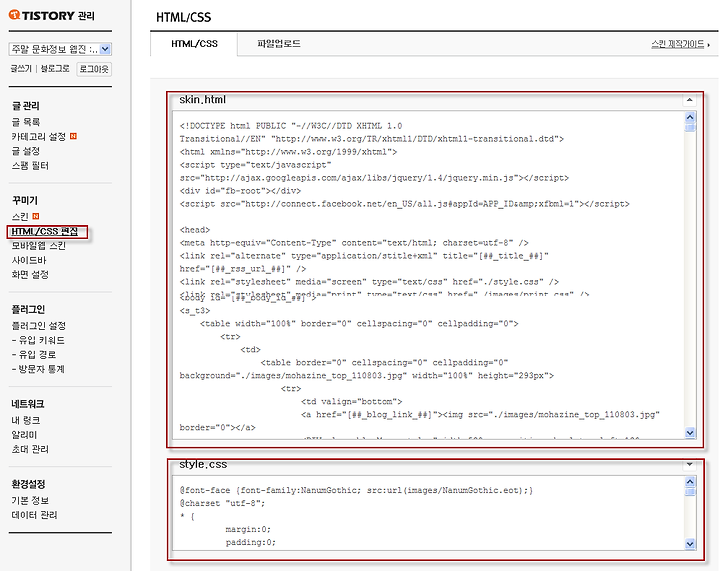Click the padding:0; line in style.css
The width and height of the screenshot is (720, 571).
click(250, 542)
